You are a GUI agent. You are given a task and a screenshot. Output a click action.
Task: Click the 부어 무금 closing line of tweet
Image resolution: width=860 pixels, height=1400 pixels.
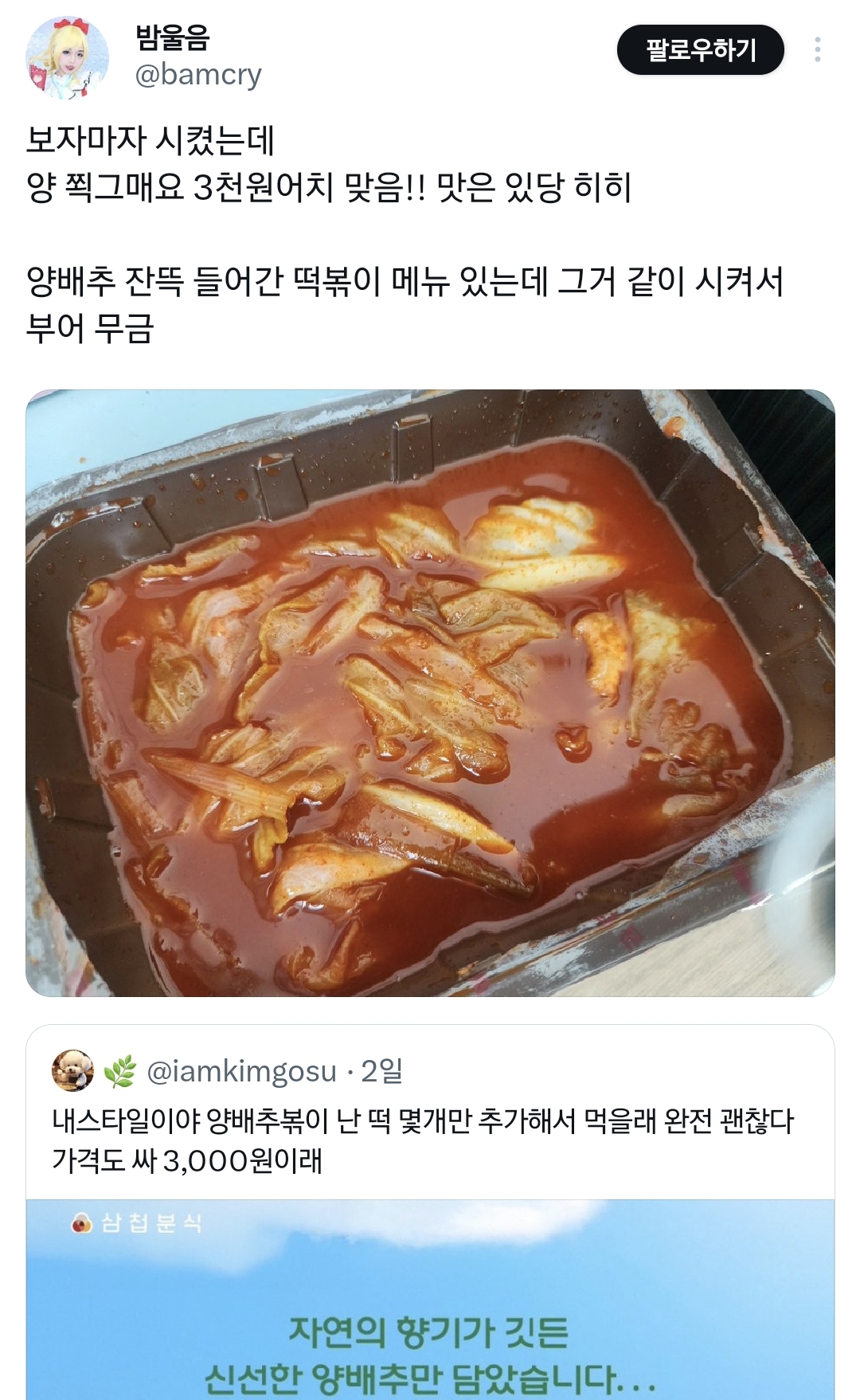coord(89,328)
